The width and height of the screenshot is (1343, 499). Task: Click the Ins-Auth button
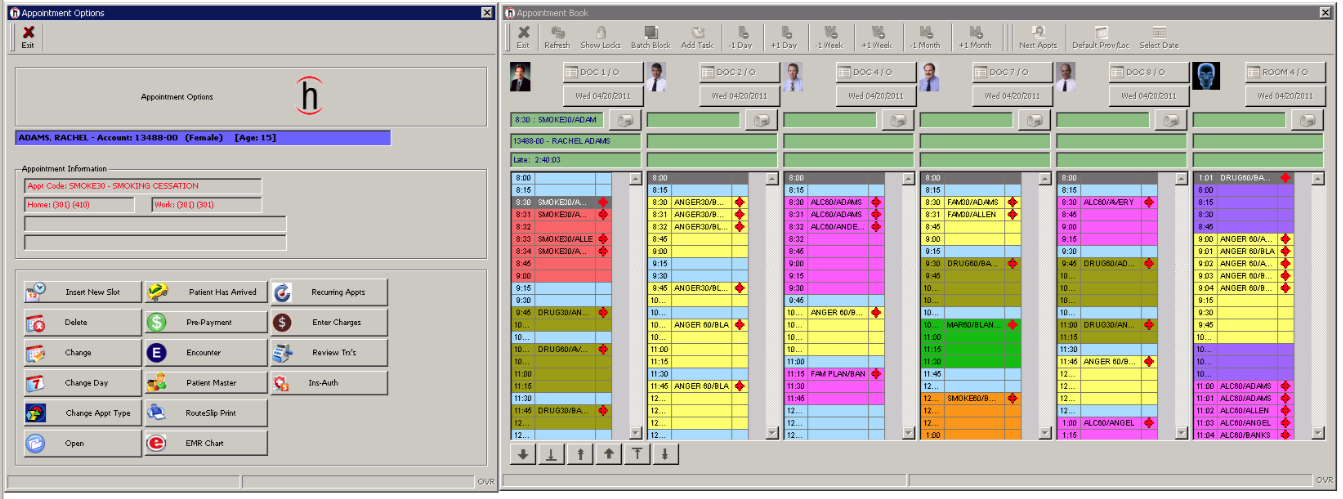pyautogui.click(x=329, y=382)
